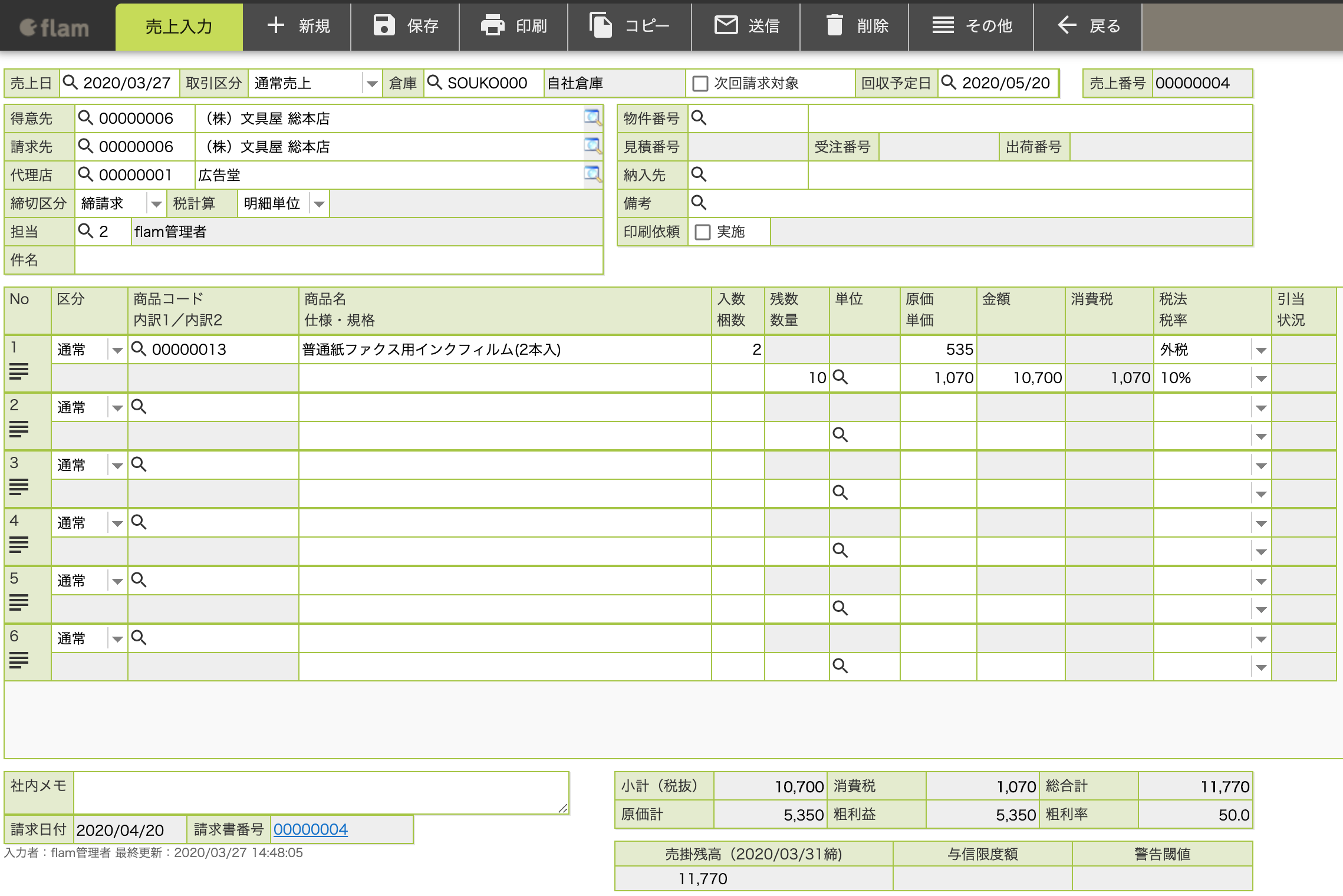The image size is (1343, 896).
Task: Tick the 印刷依頼 実施 checkbox
Action: (x=703, y=232)
